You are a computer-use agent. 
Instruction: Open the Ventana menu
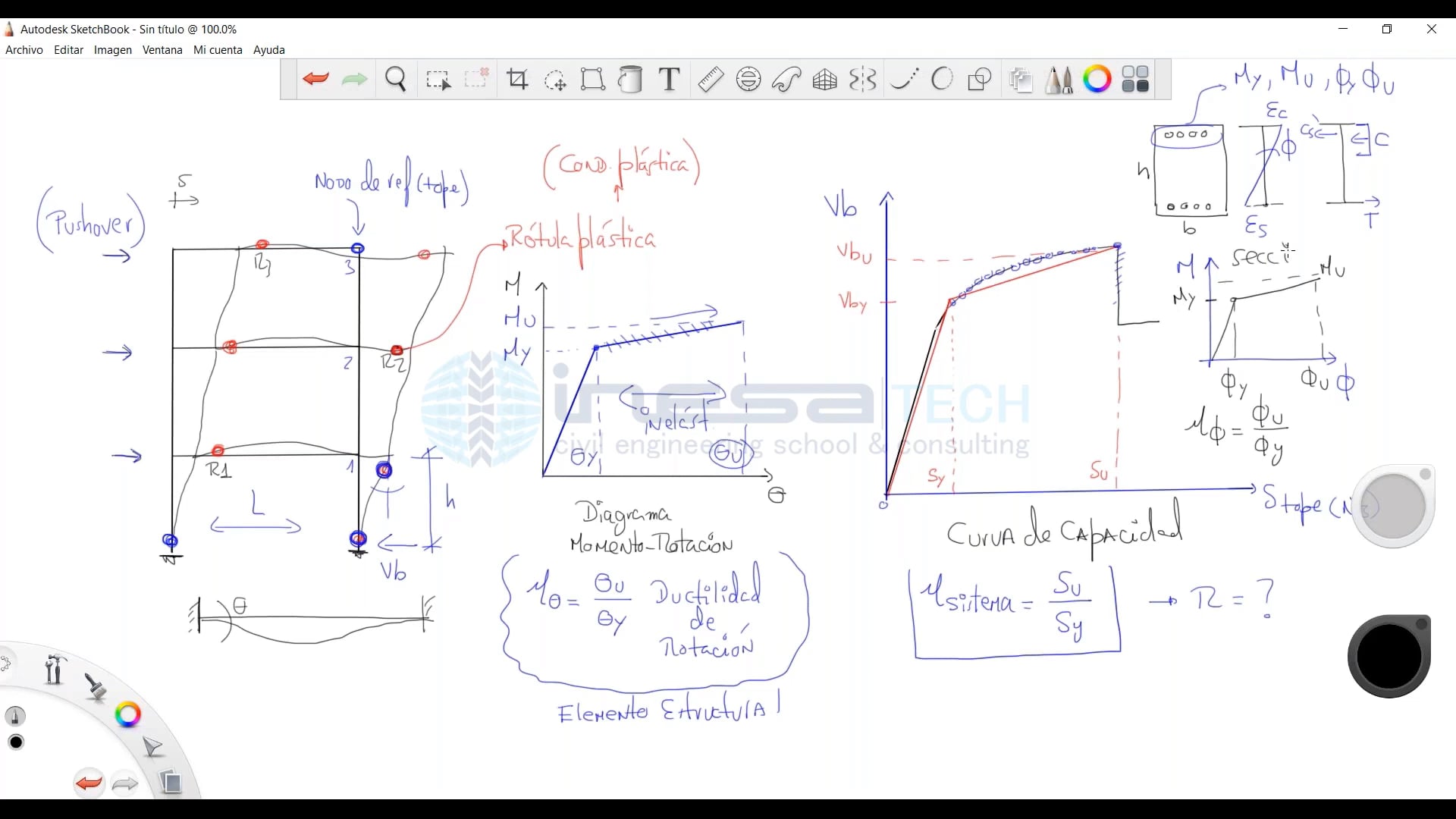(x=162, y=50)
